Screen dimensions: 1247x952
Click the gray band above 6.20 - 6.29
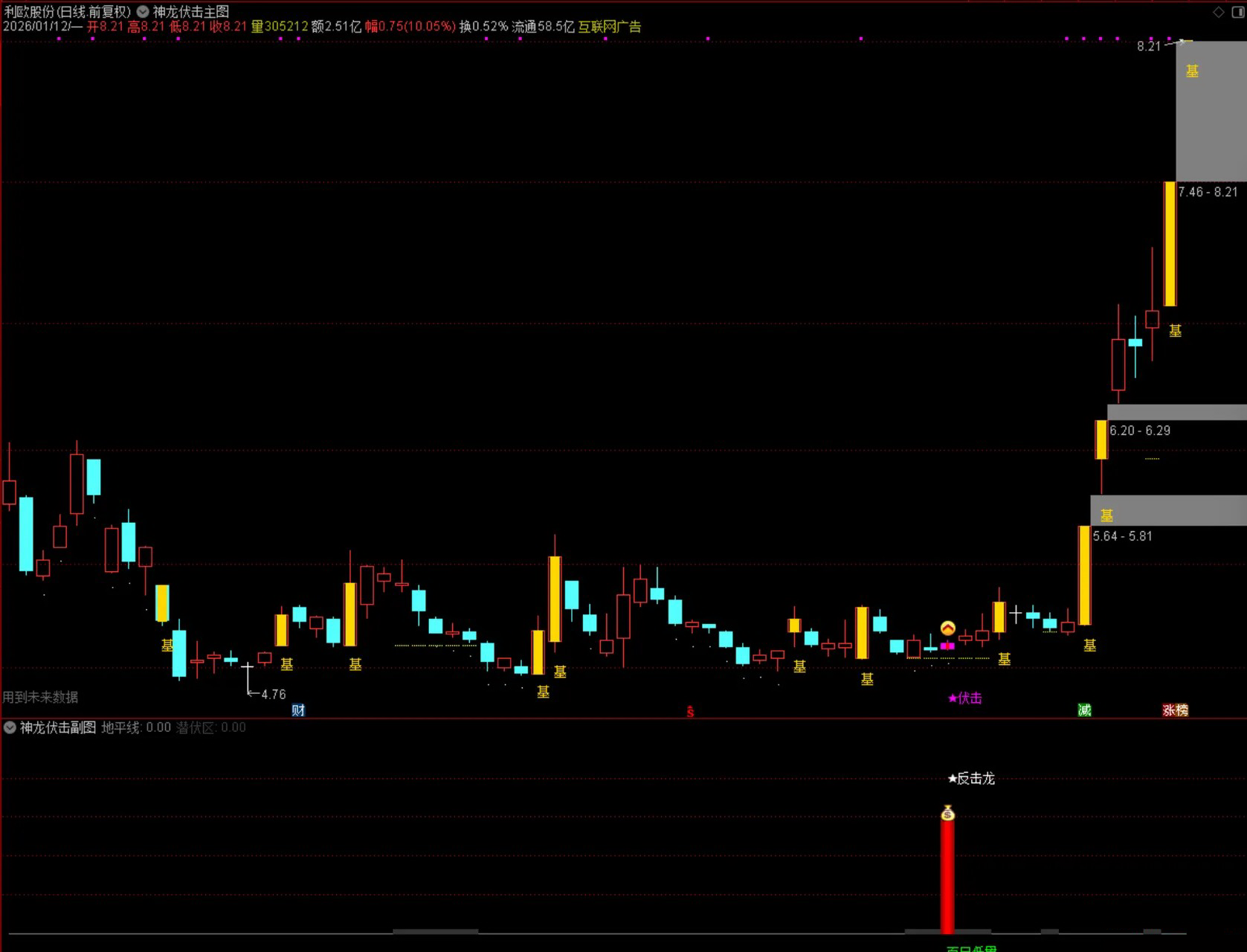1177,412
